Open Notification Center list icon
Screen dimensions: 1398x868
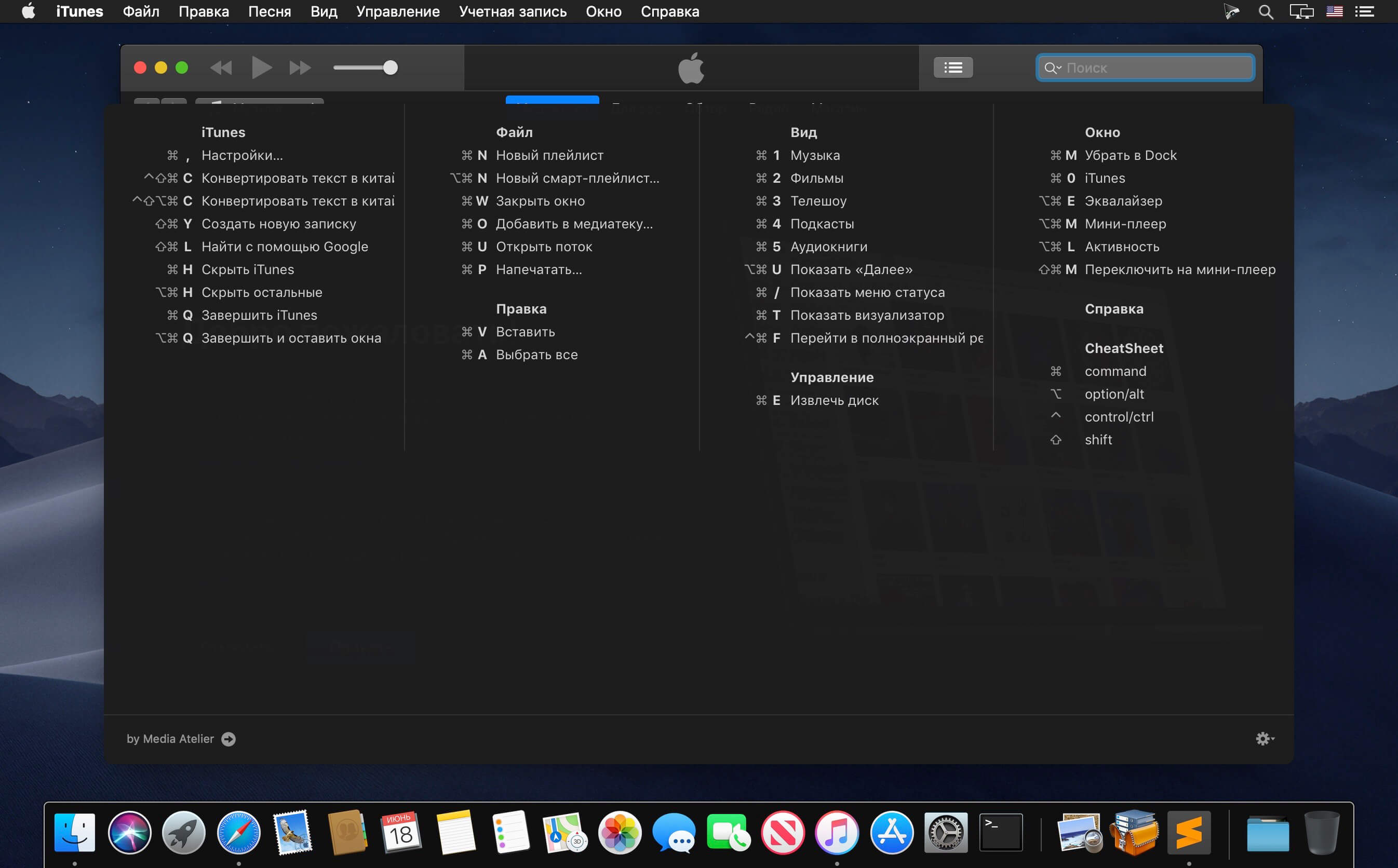[1364, 11]
